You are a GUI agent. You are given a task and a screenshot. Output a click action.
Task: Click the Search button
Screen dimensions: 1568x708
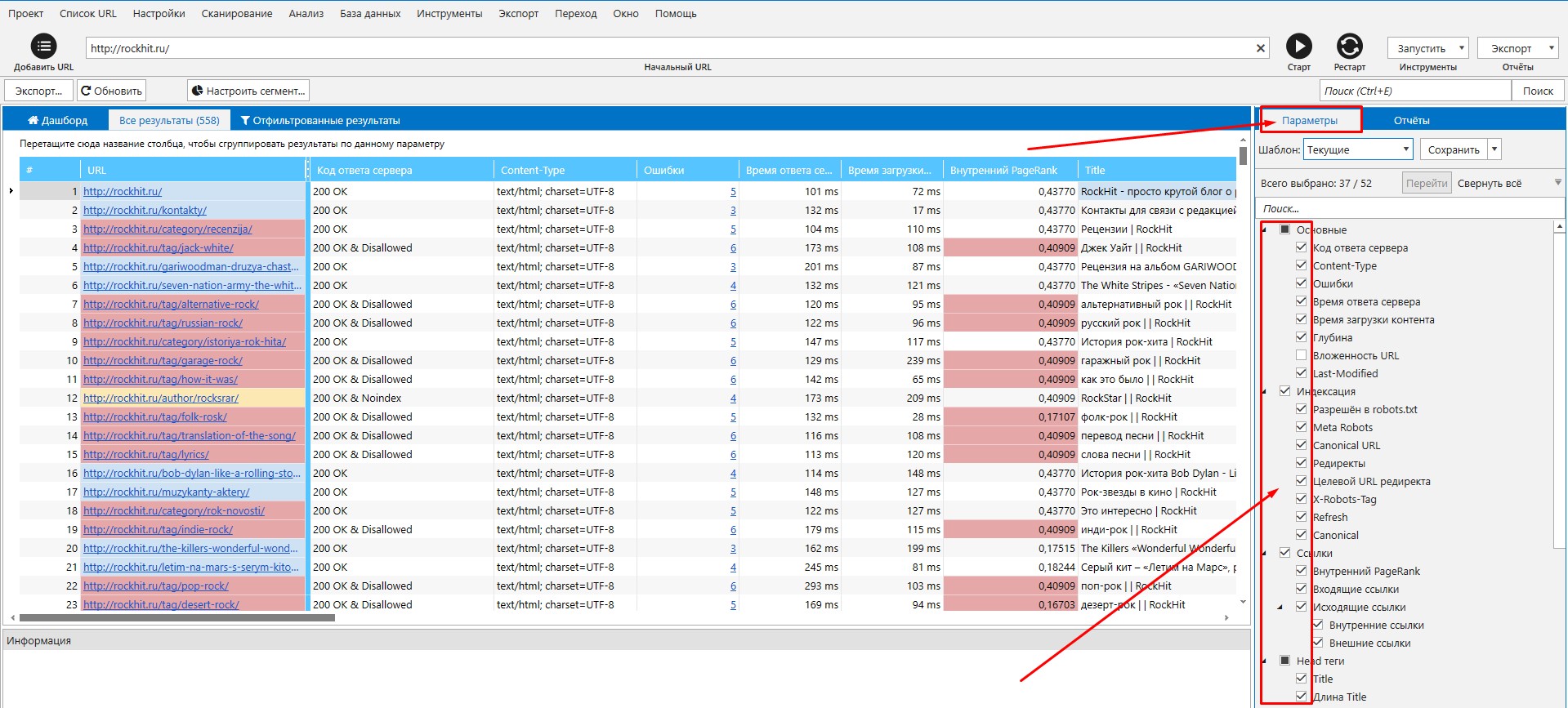(1537, 91)
